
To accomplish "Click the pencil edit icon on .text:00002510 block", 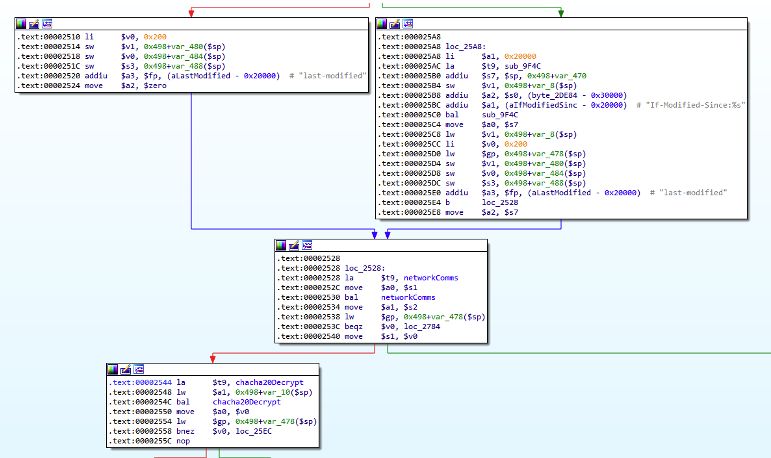I will (x=33, y=24).
